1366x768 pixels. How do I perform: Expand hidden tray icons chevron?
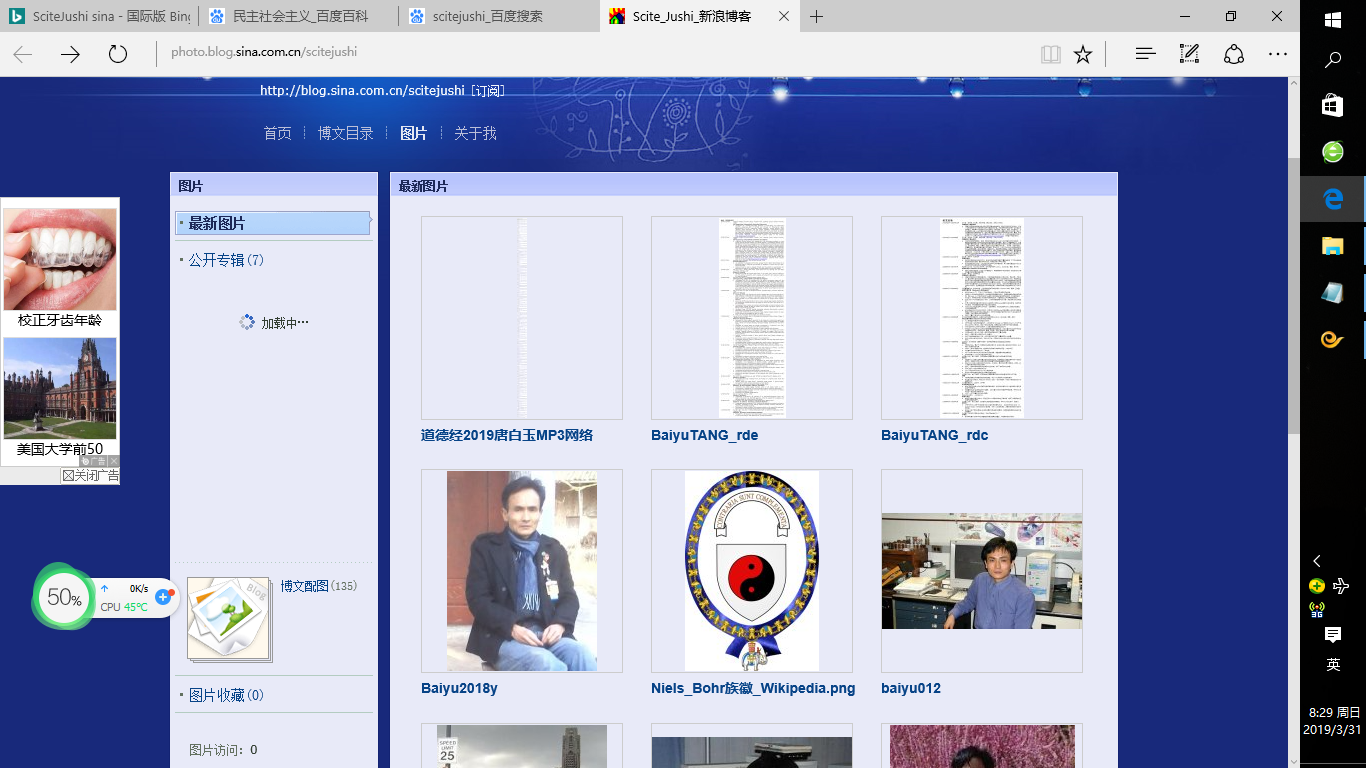1317,561
